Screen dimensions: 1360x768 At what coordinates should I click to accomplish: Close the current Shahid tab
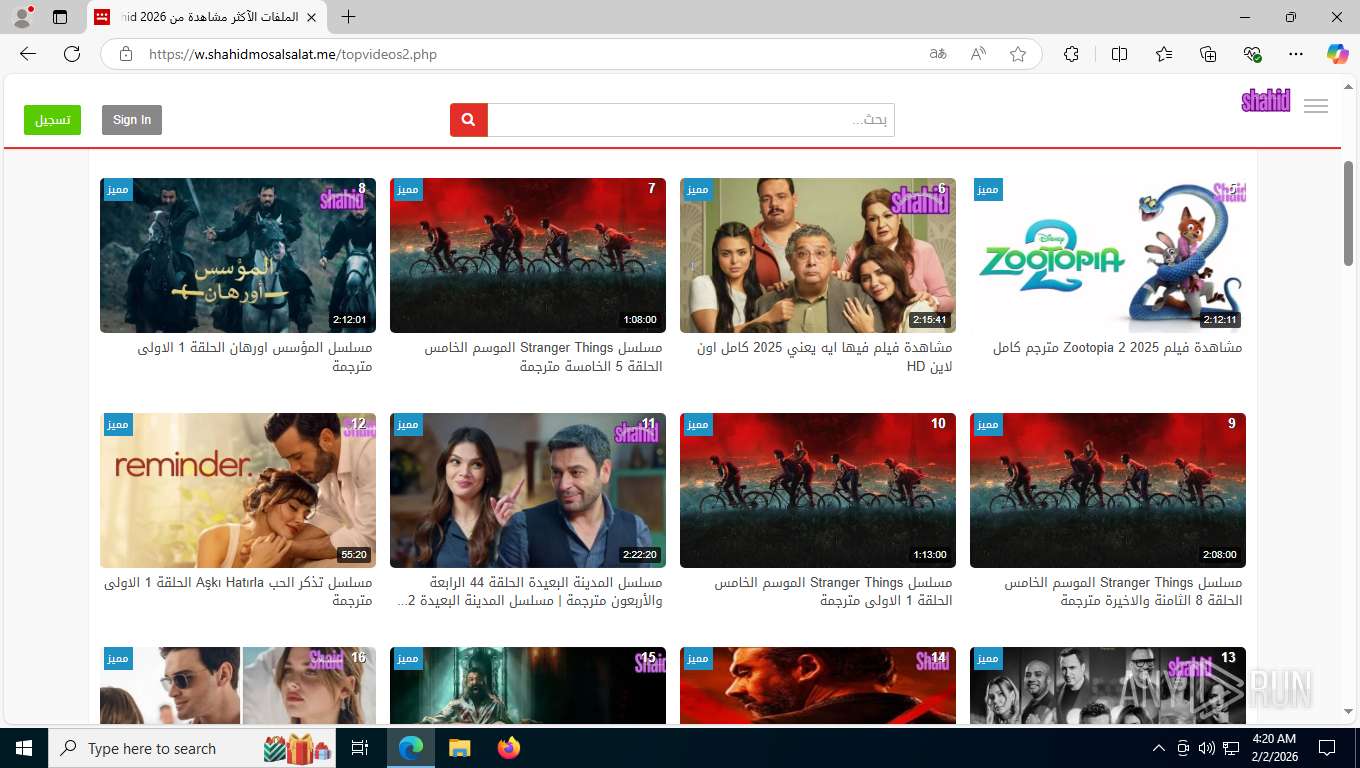coord(311,17)
